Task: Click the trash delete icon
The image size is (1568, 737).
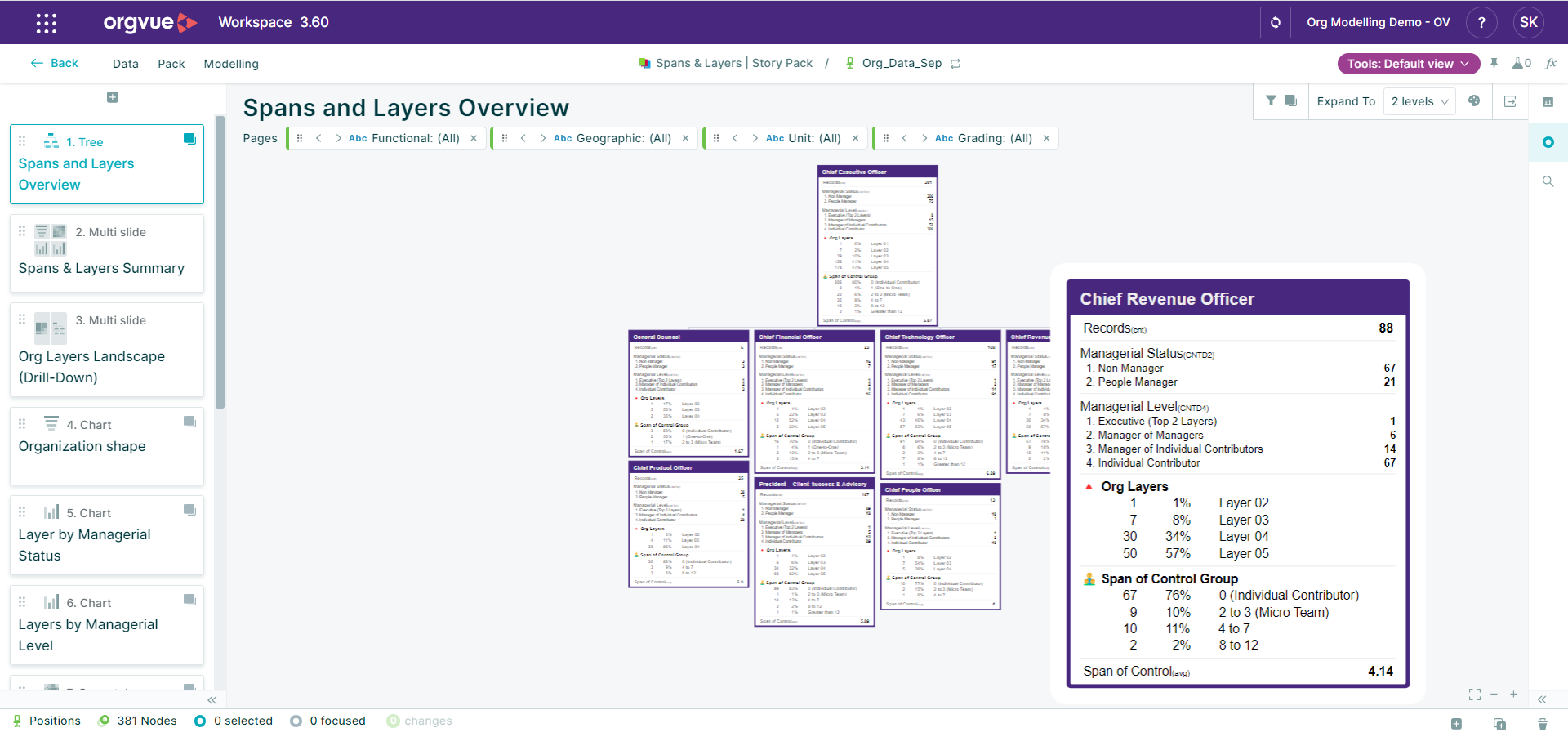Action: 1542,724
